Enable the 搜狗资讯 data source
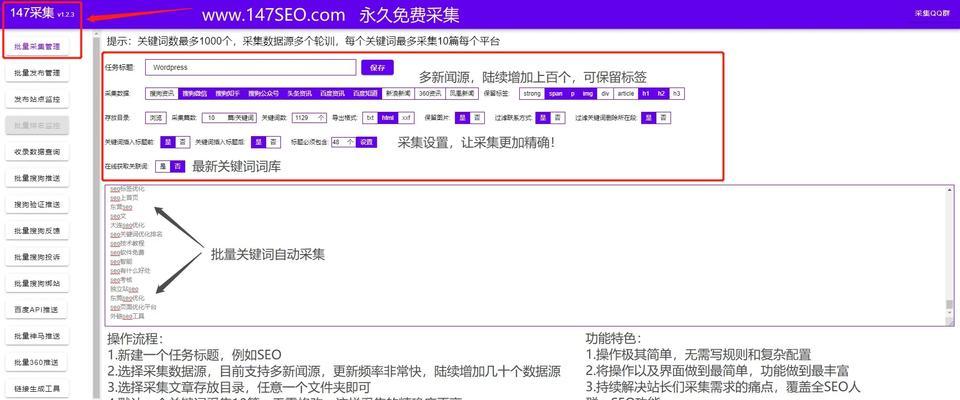 (x=161, y=93)
